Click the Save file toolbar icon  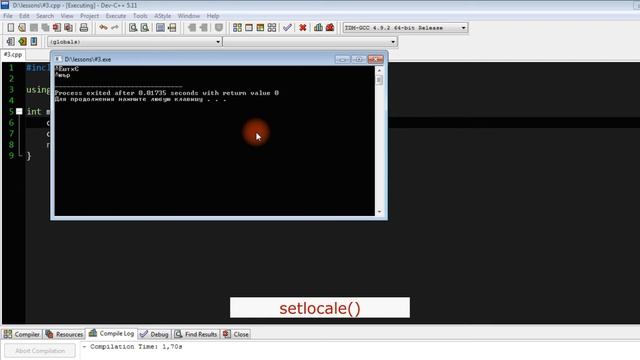coord(34,27)
